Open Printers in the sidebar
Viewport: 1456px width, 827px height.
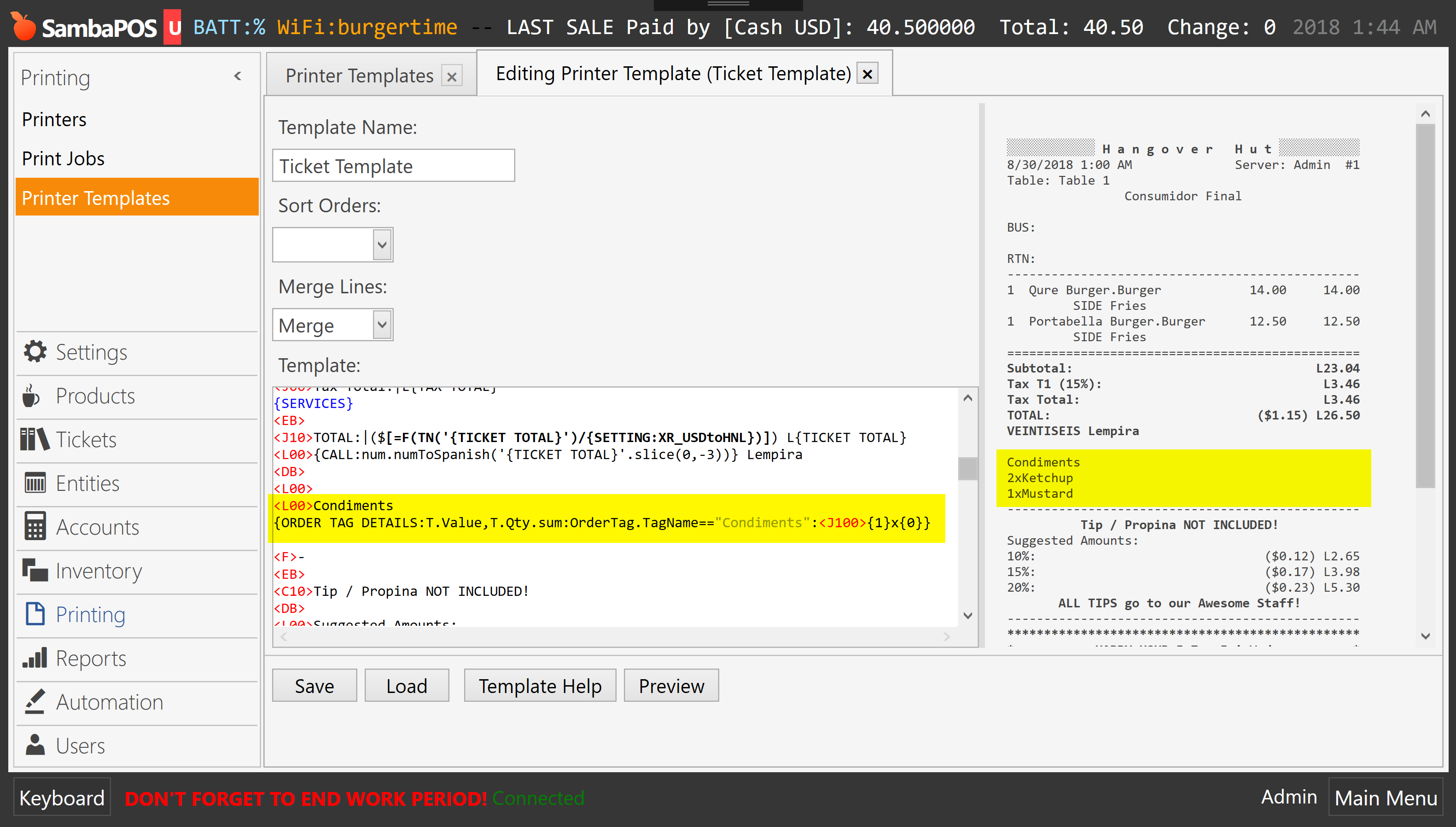point(54,119)
